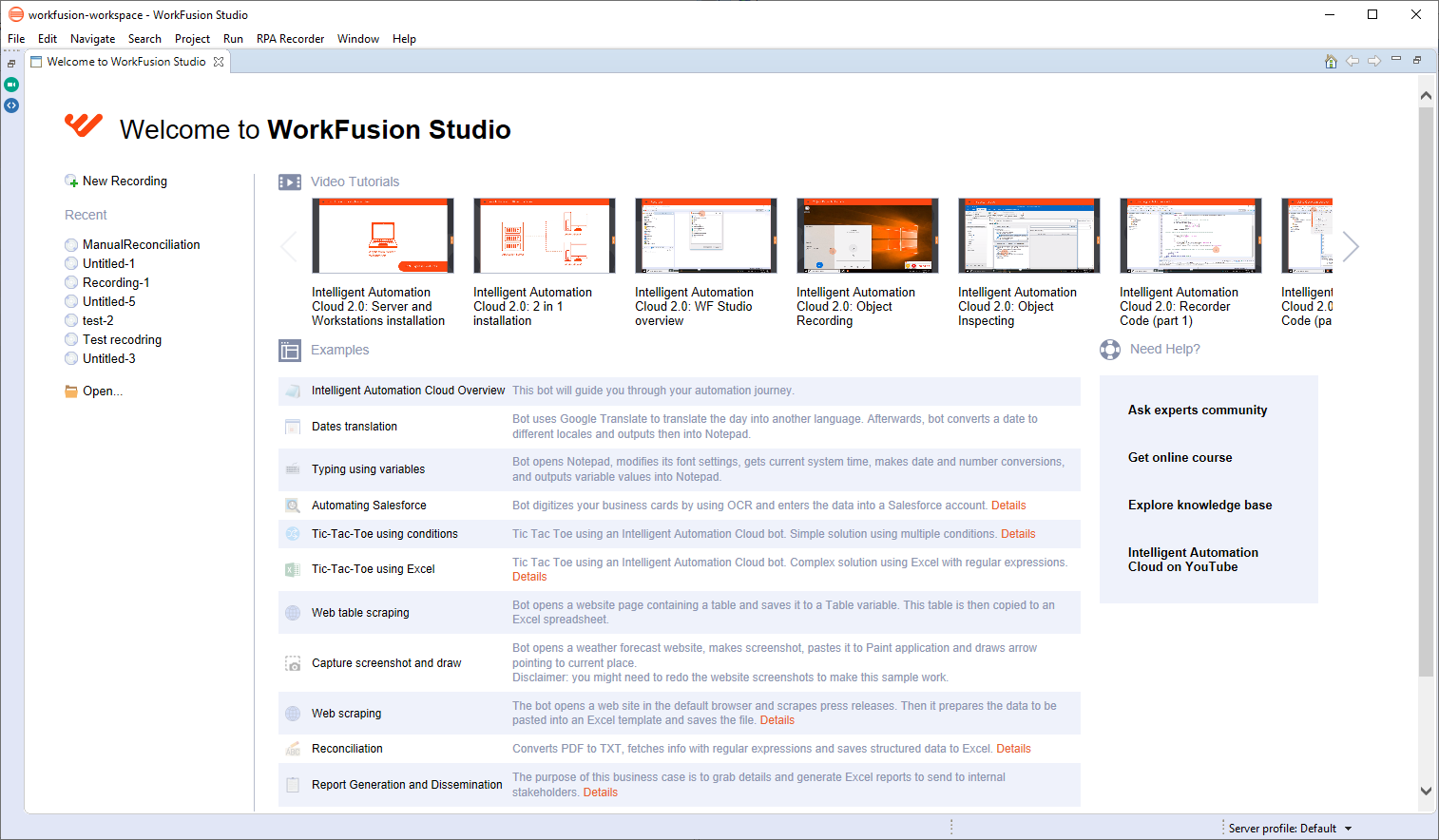The height and width of the screenshot is (840, 1439).
Task: Open recent item Untitled-1
Action: point(108,264)
